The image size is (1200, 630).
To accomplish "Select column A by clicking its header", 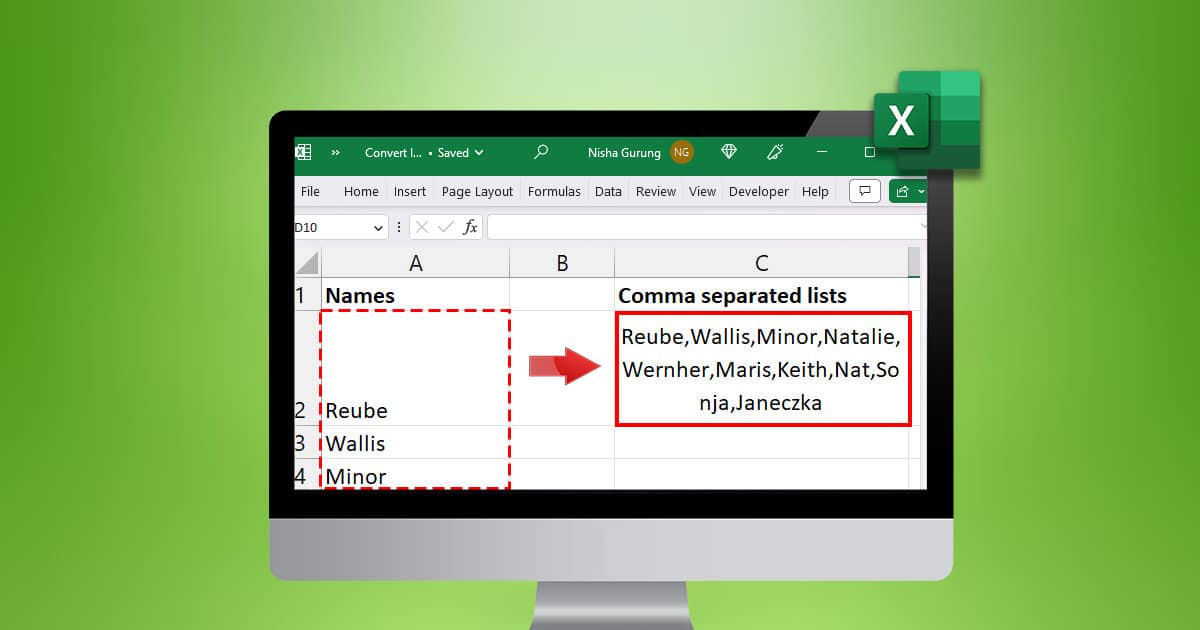I will [x=416, y=261].
